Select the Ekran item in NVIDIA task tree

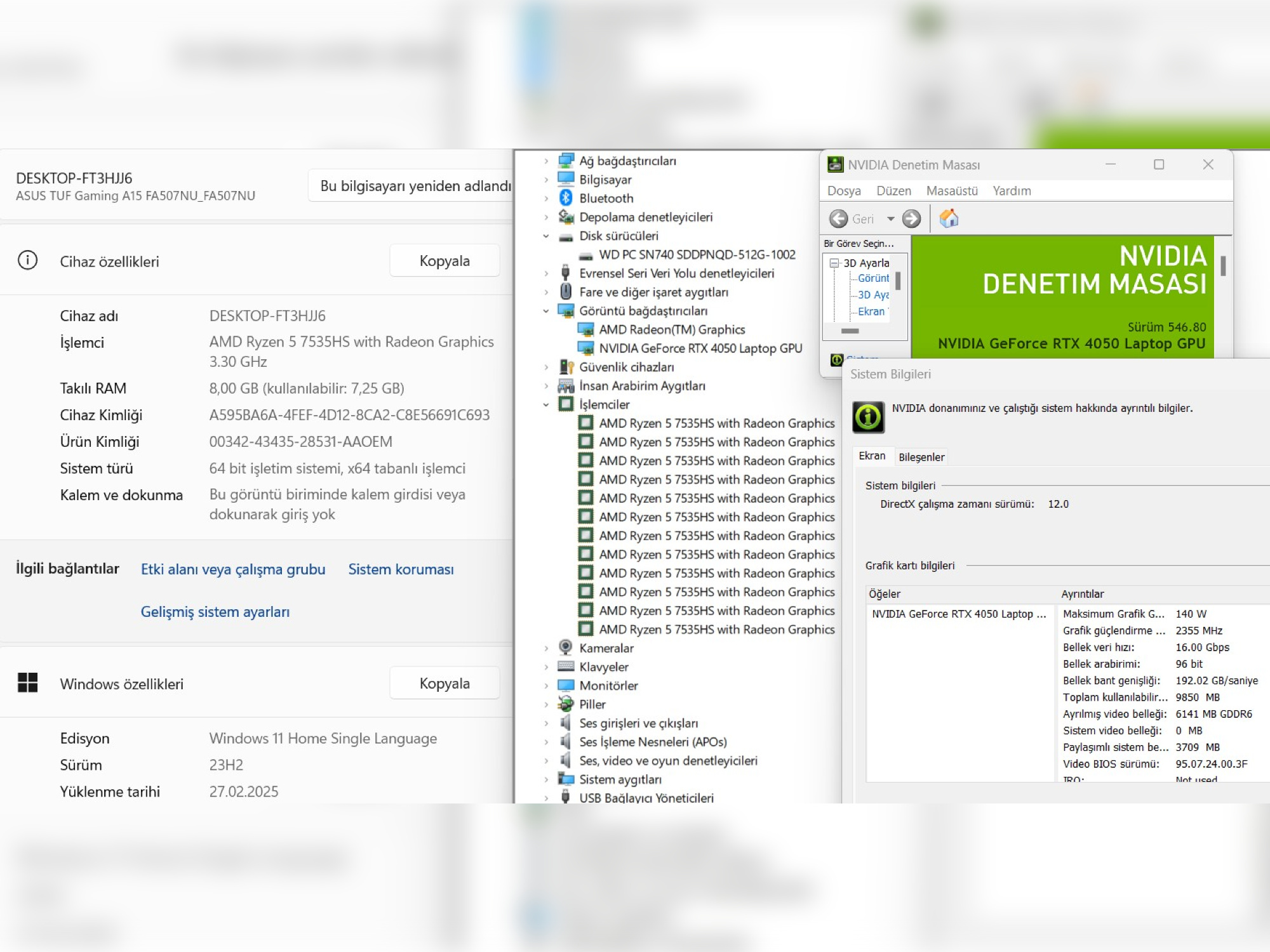point(871,312)
